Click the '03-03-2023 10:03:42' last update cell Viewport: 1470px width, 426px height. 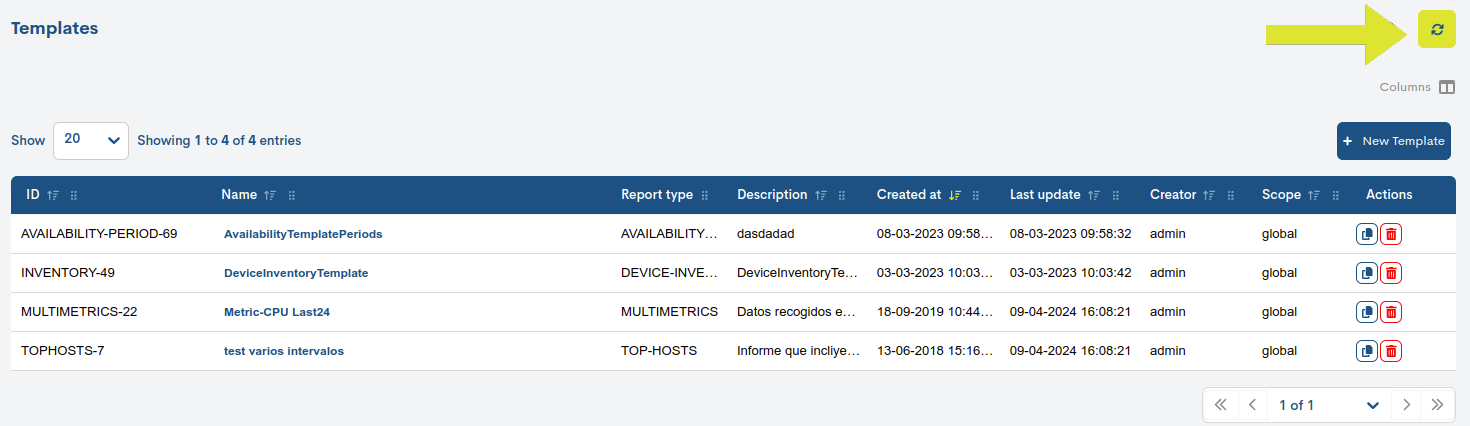point(1071,273)
